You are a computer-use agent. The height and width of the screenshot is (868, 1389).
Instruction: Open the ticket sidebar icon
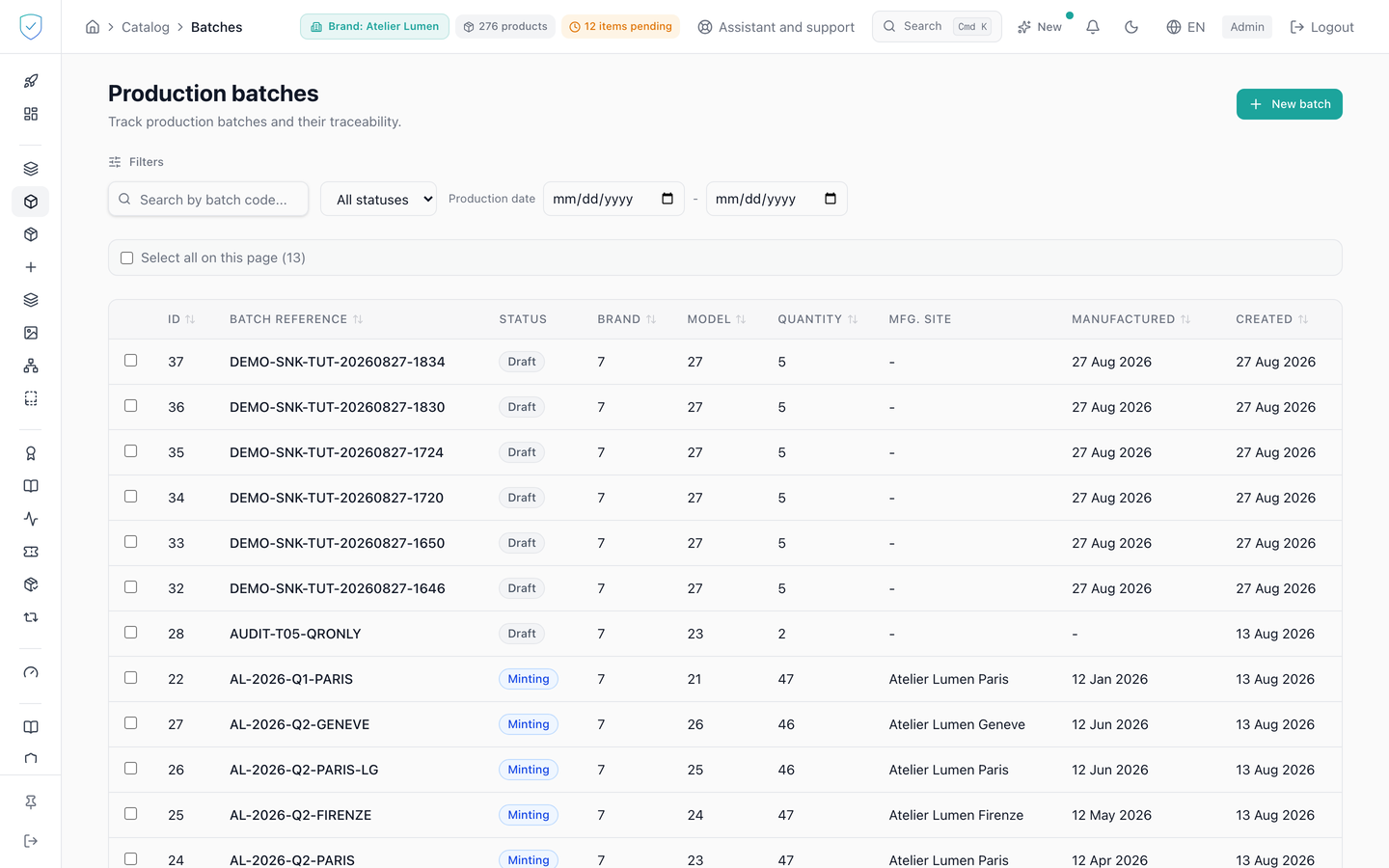31,552
